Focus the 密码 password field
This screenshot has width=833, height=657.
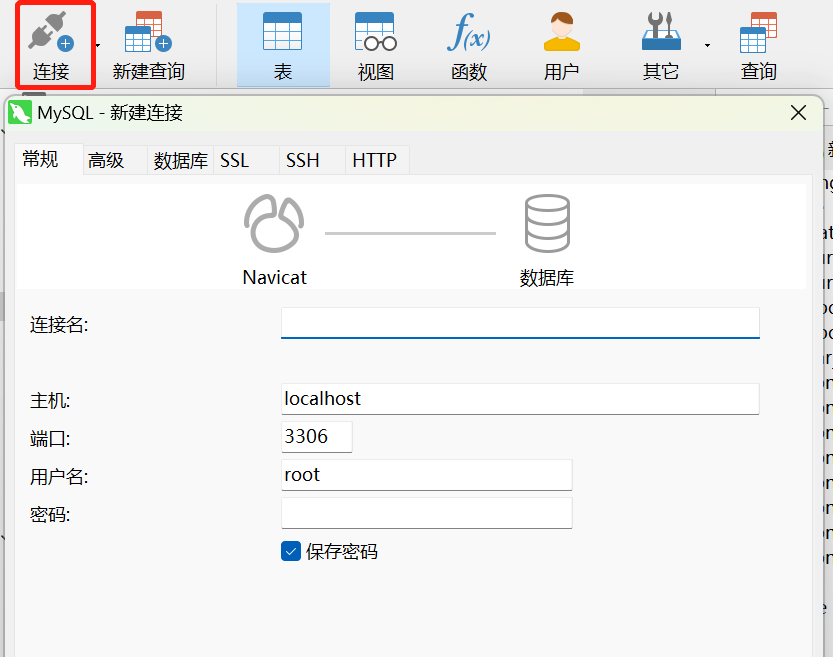[427, 513]
